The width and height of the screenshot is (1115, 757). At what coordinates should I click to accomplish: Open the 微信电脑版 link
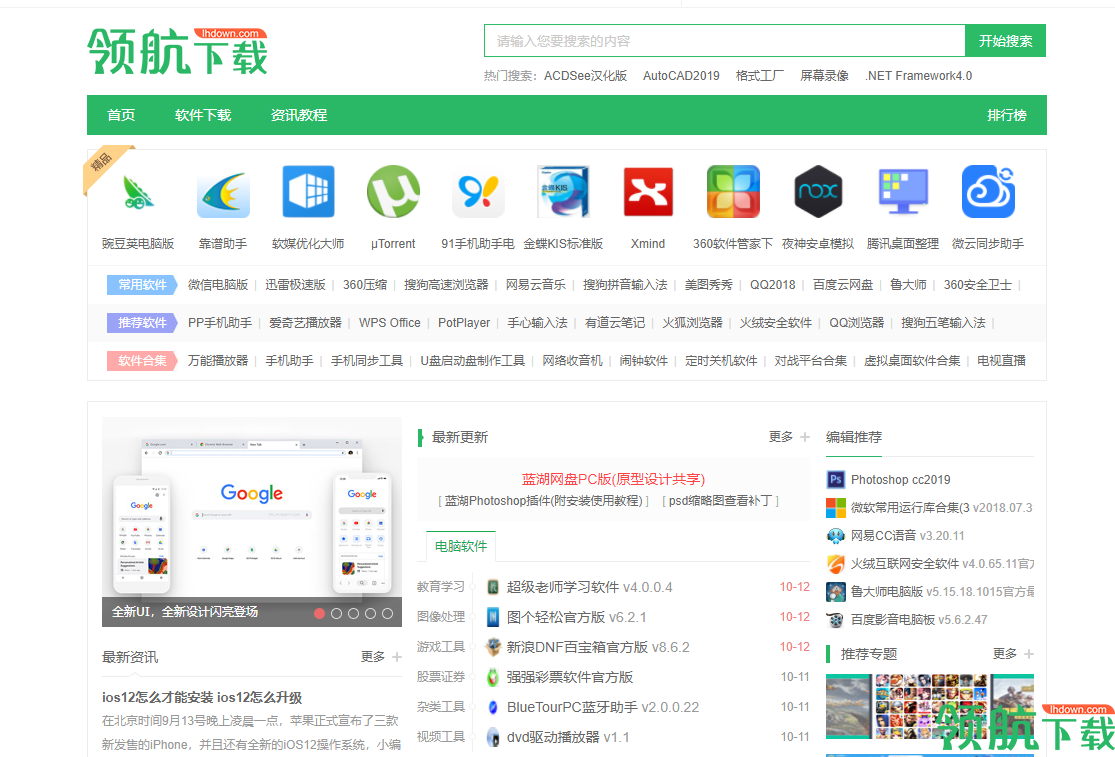218,285
